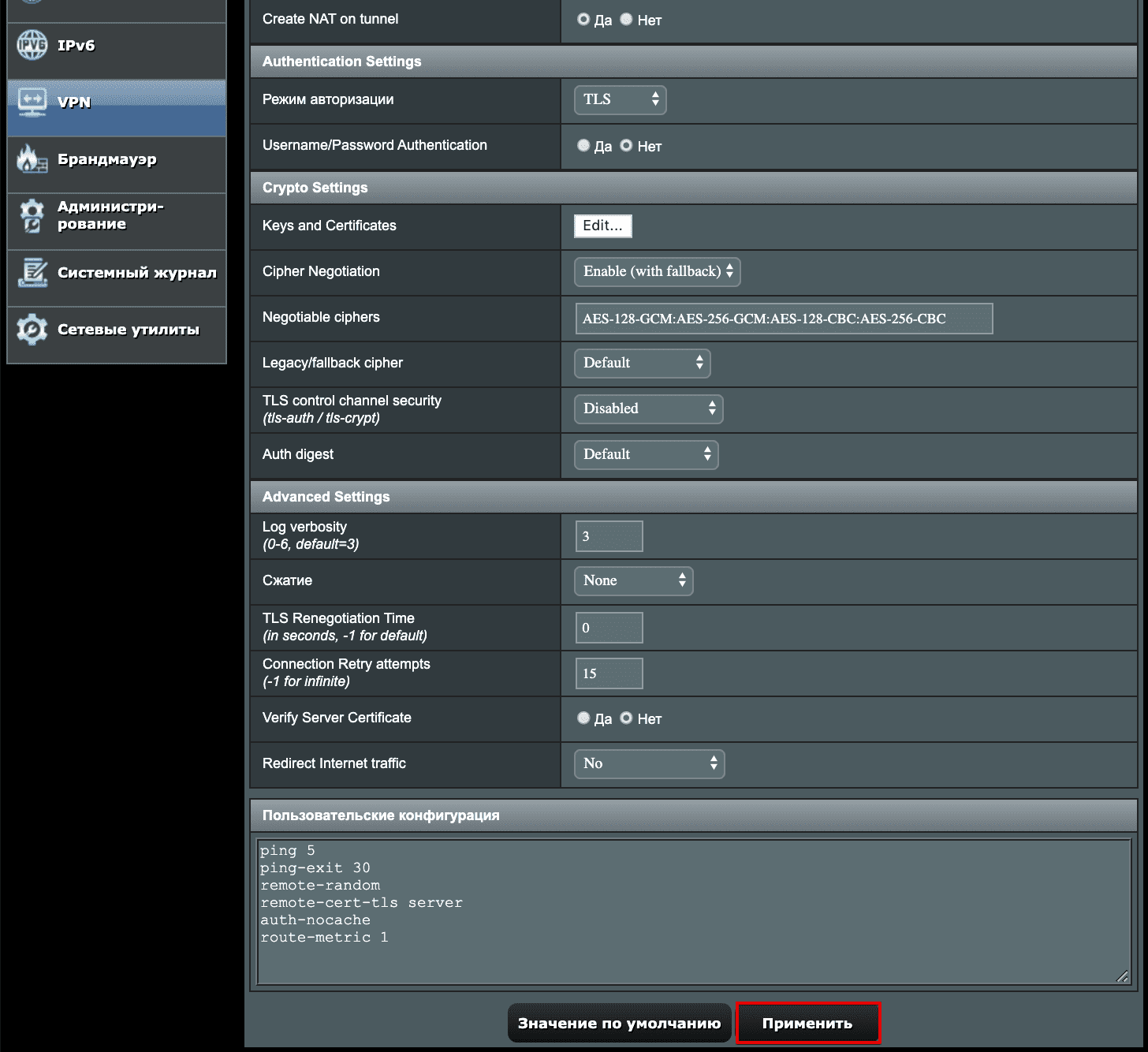Open the Системный журнал log icon
This screenshot has height=1052, width=1148.
33,272
